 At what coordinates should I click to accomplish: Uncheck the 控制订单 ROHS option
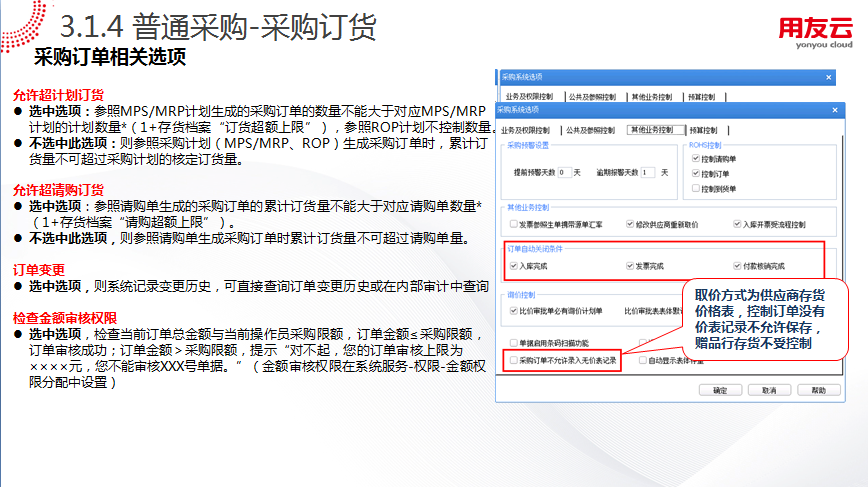click(695, 173)
